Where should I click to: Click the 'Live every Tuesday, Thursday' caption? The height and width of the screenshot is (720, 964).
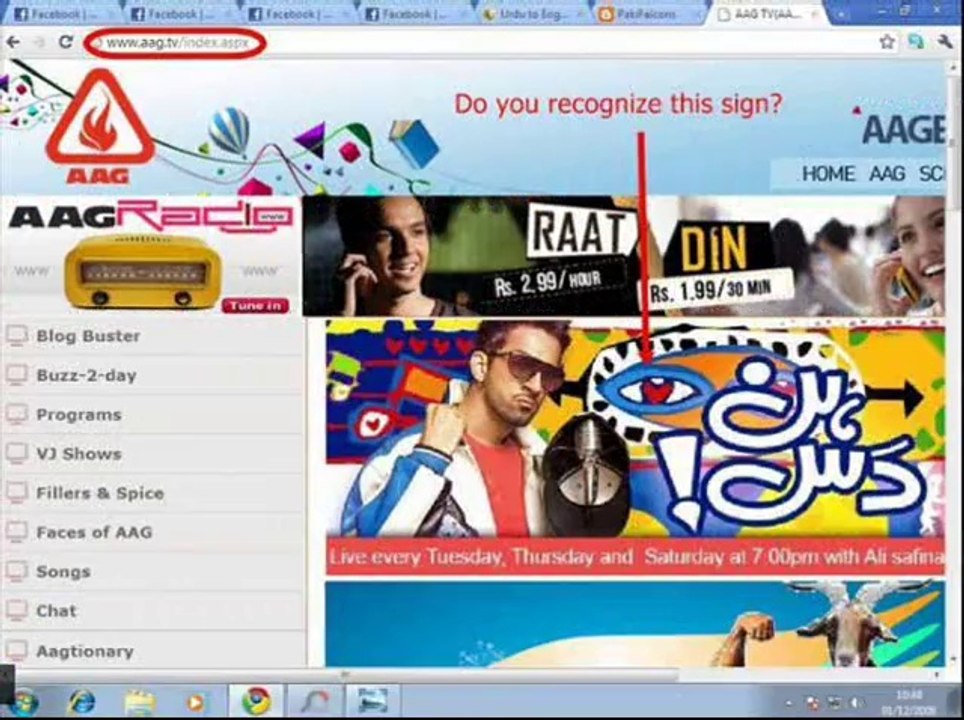tap(635, 557)
